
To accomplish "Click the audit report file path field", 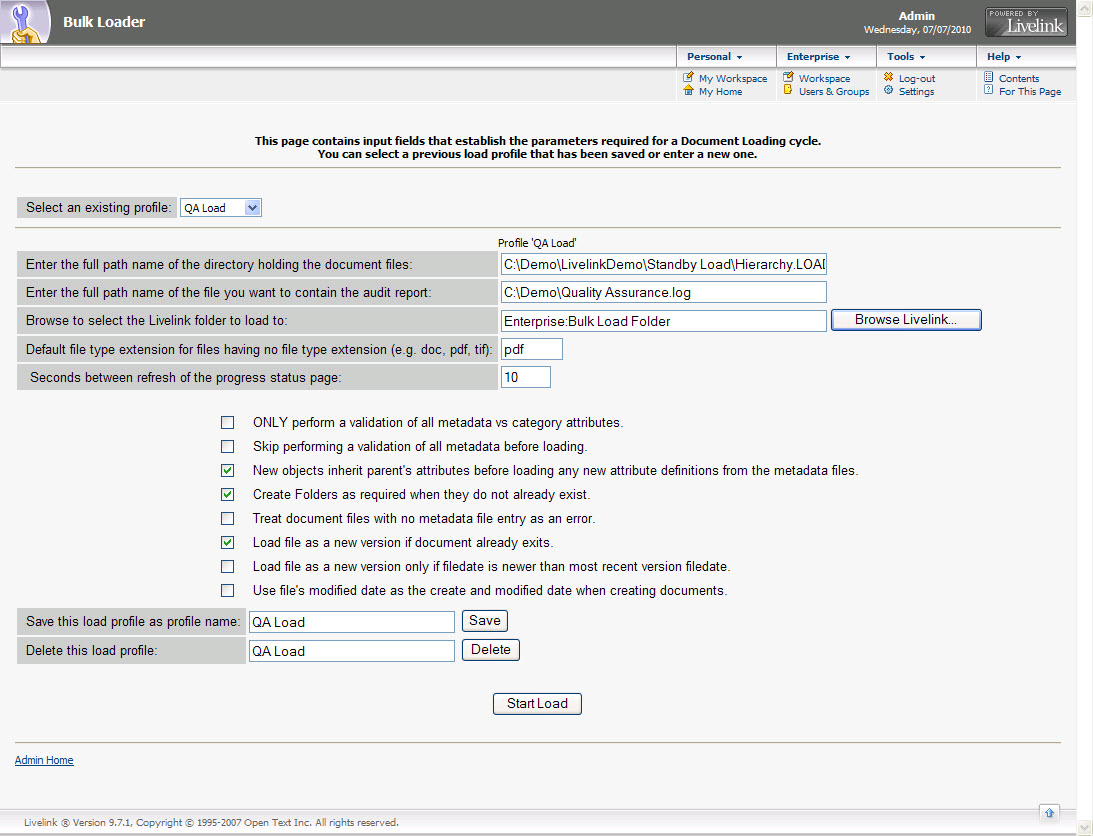I will pos(663,292).
